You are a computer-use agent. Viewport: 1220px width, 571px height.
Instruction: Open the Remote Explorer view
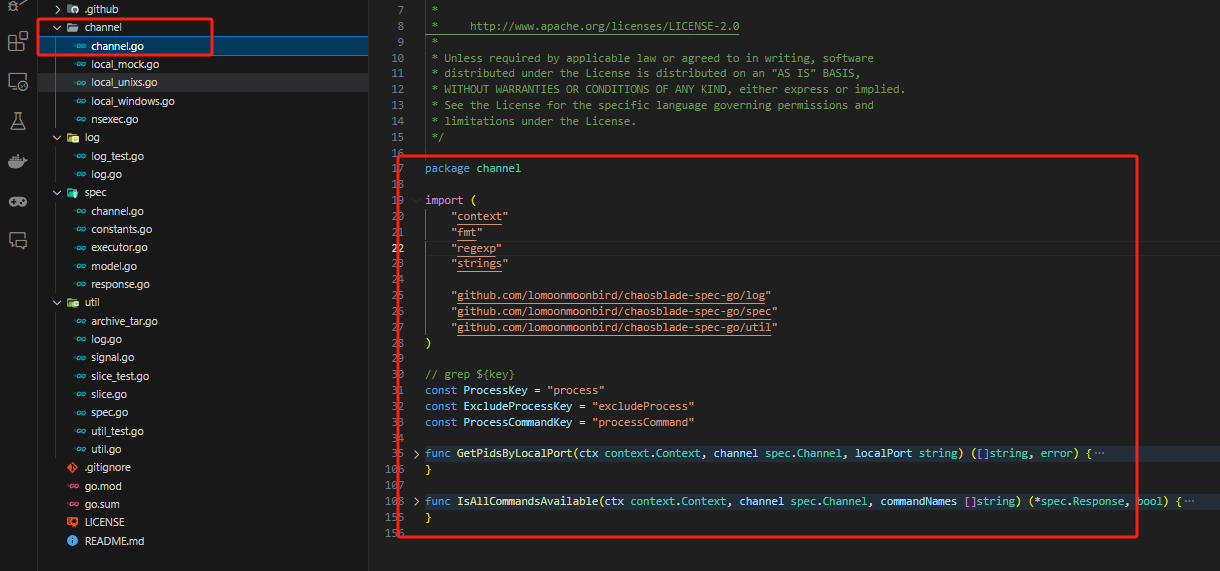(18, 82)
